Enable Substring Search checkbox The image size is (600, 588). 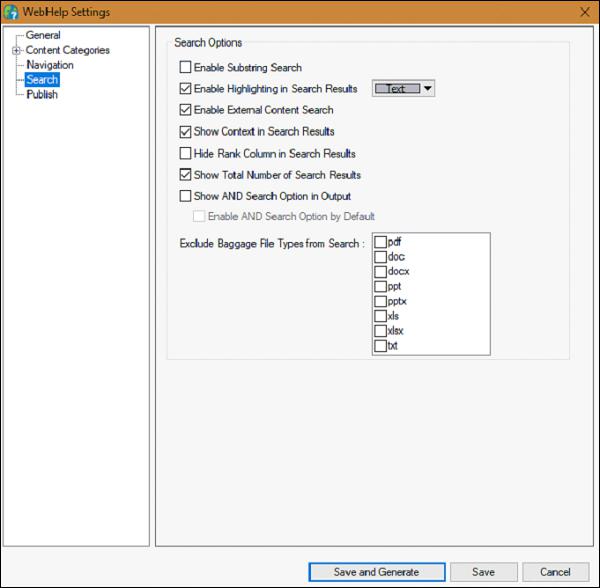point(185,68)
